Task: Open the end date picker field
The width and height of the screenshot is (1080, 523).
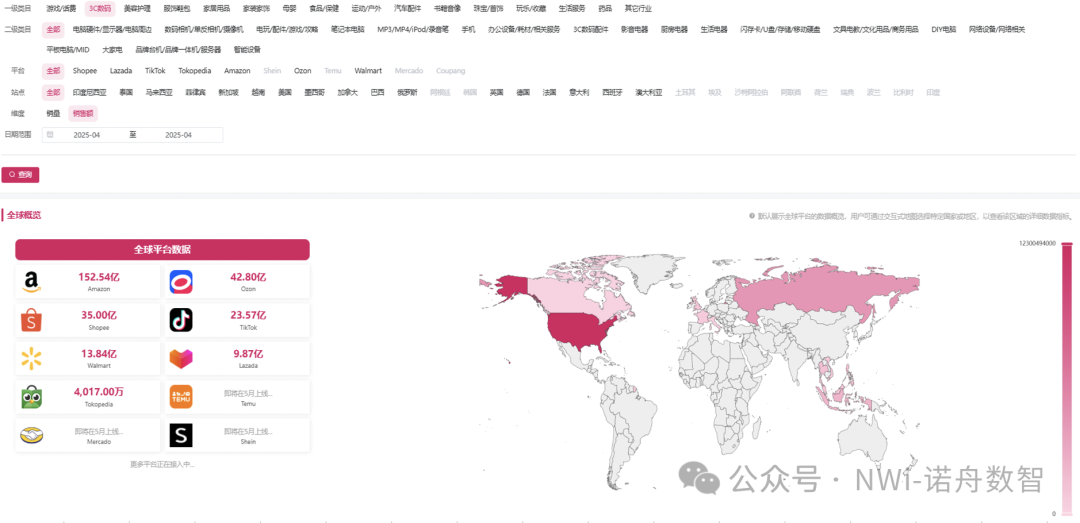Action: [178, 134]
